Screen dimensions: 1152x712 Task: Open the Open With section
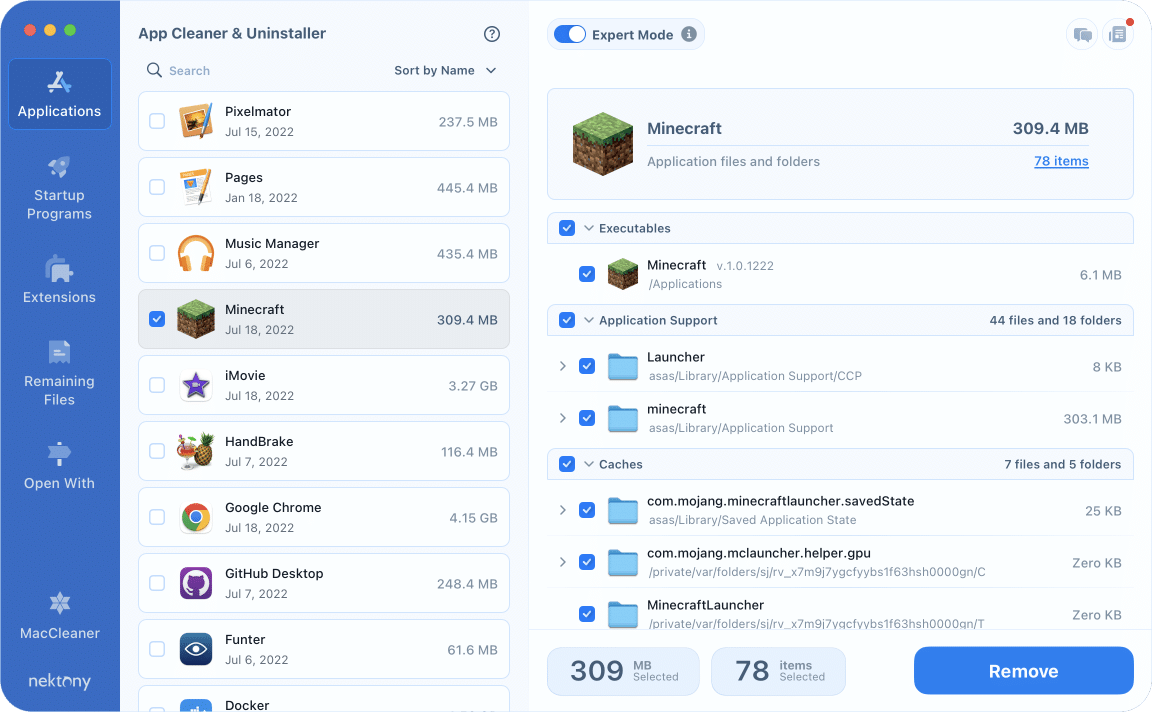coord(60,466)
